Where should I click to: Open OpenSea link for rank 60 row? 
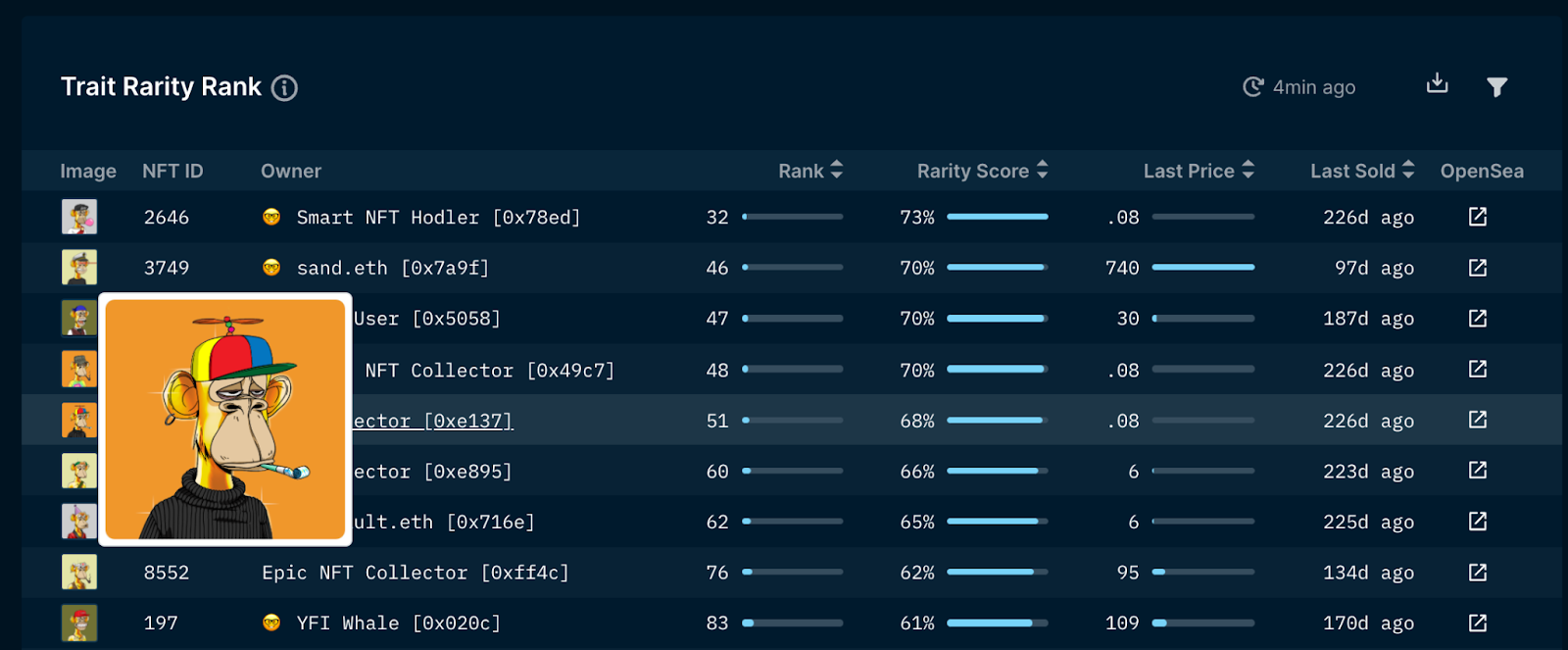pyautogui.click(x=1478, y=471)
